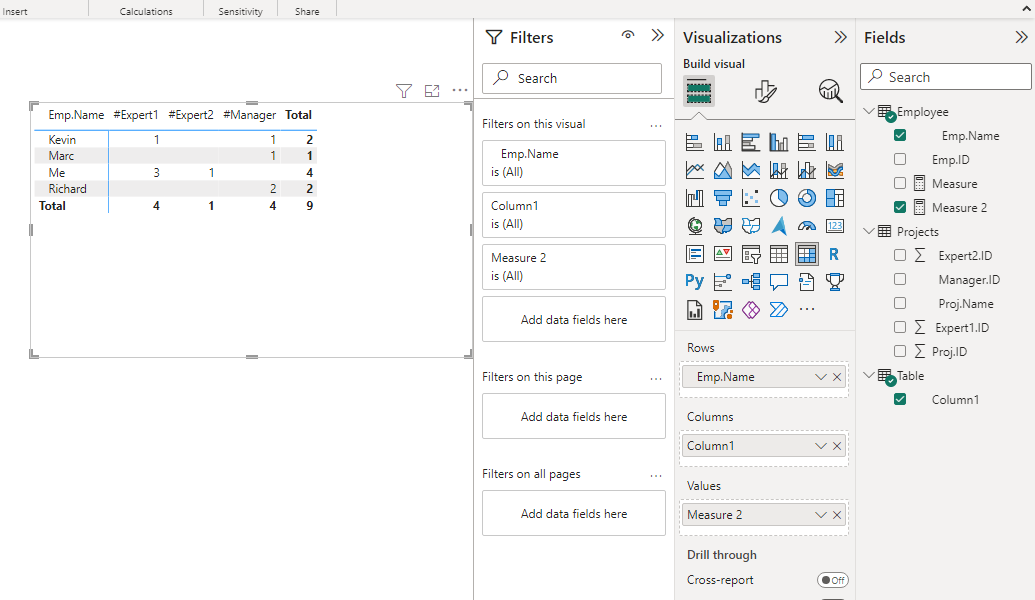Select the slicer visual
The image size is (1035, 600).
(x=751, y=254)
